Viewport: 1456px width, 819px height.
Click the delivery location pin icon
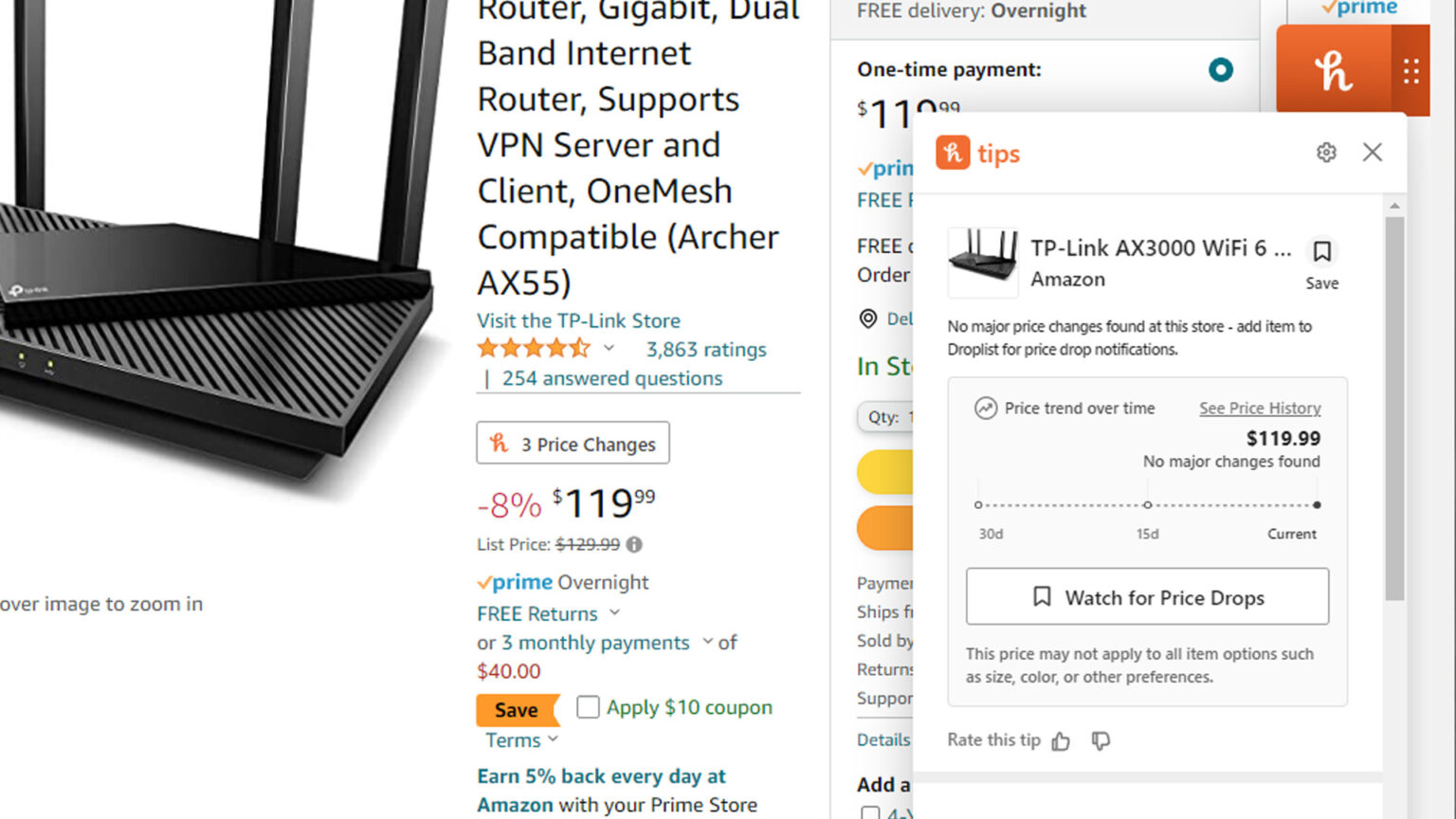869,319
